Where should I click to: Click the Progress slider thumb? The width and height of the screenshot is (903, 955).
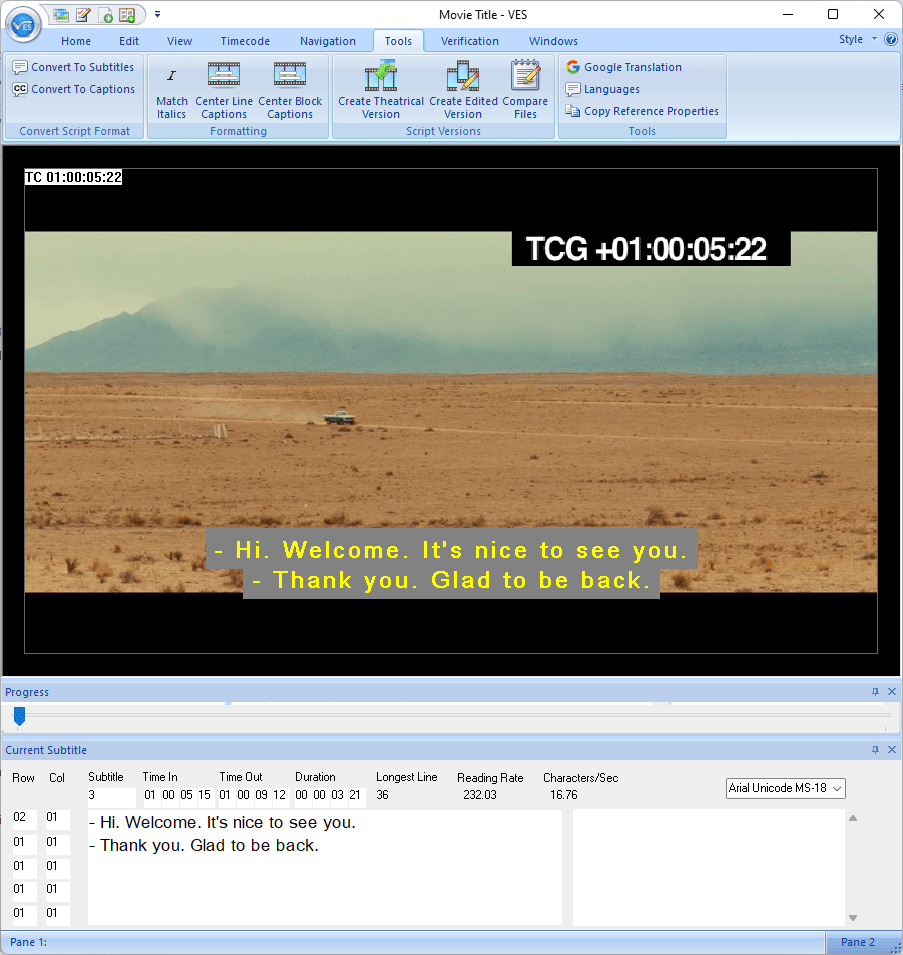(18, 716)
